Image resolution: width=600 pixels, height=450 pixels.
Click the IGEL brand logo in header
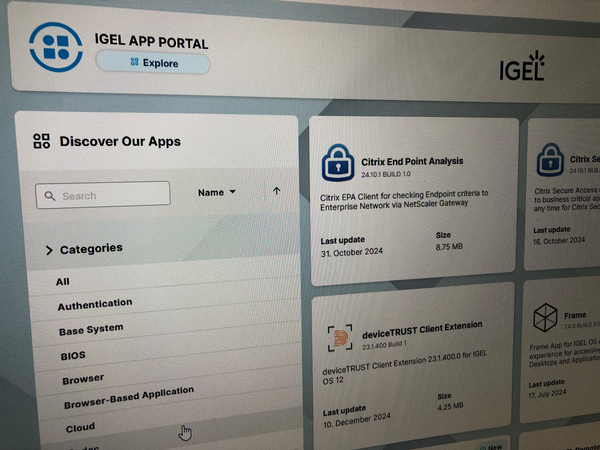[522, 67]
